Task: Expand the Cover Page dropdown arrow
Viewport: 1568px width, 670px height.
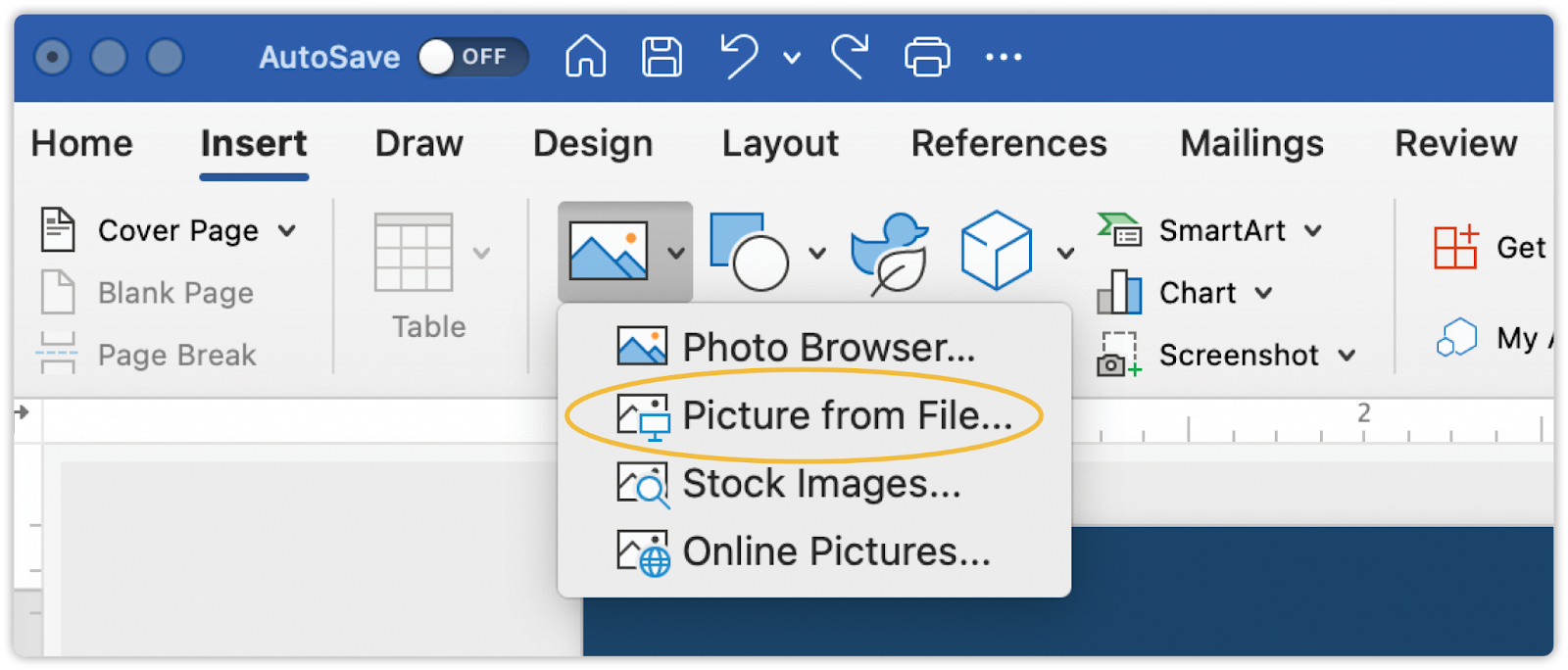Action: 286,231
